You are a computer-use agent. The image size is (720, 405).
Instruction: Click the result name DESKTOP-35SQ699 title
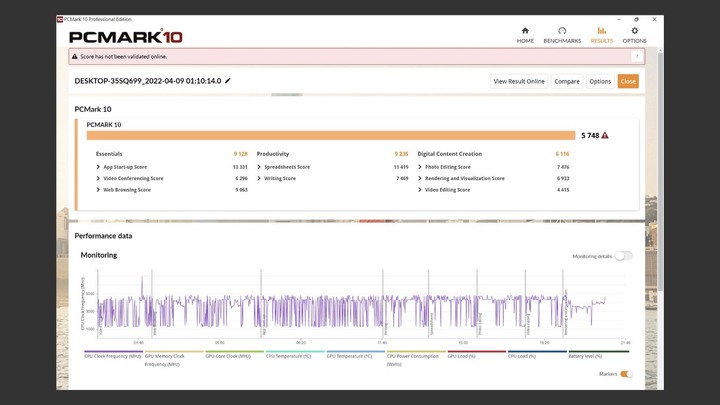click(x=148, y=81)
